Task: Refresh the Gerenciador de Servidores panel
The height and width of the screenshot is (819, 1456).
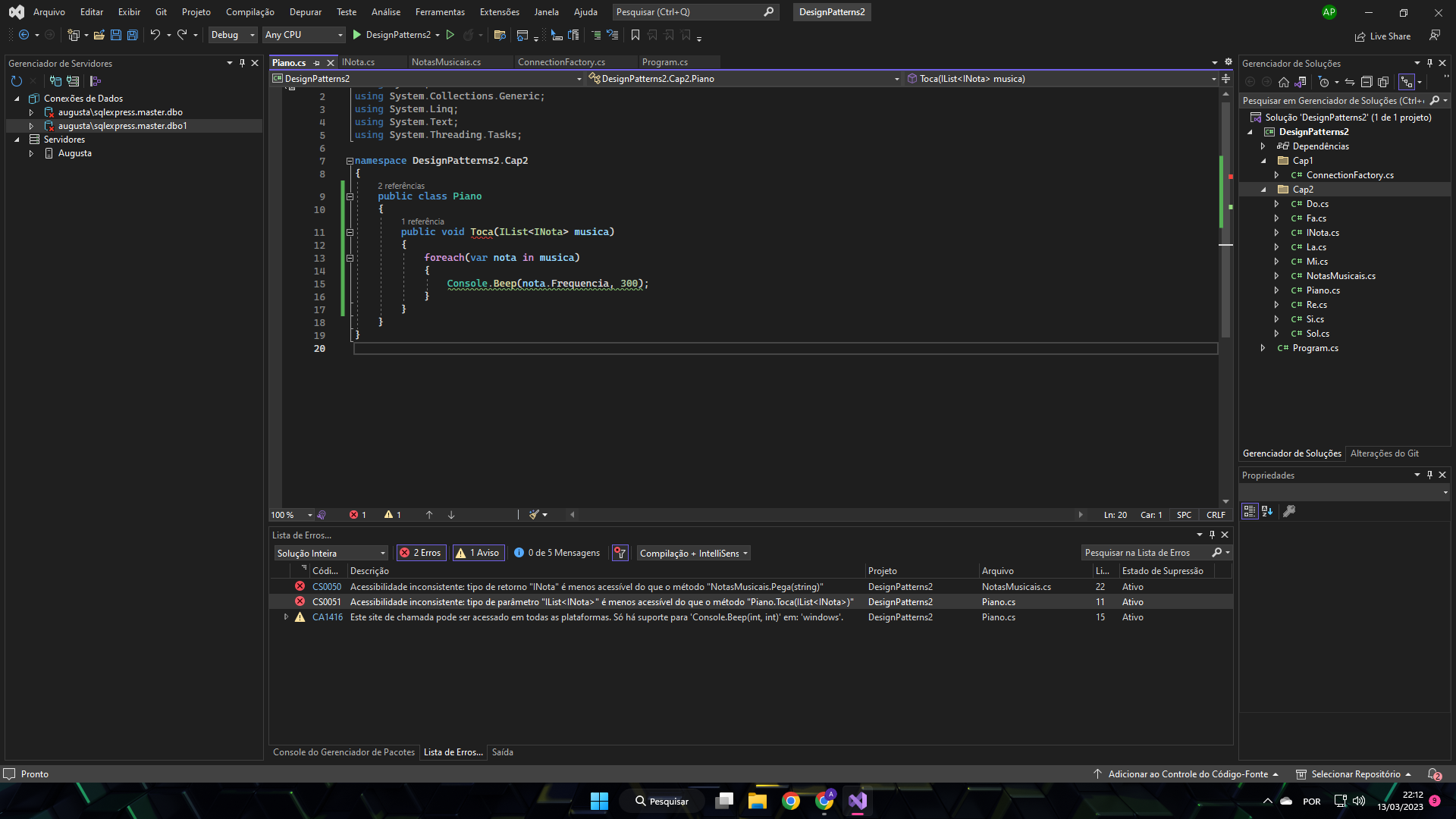Action: (17, 81)
